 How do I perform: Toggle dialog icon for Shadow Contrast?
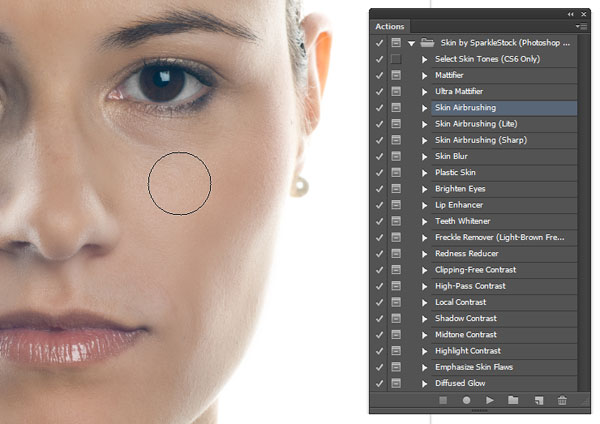click(x=396, y=318)
